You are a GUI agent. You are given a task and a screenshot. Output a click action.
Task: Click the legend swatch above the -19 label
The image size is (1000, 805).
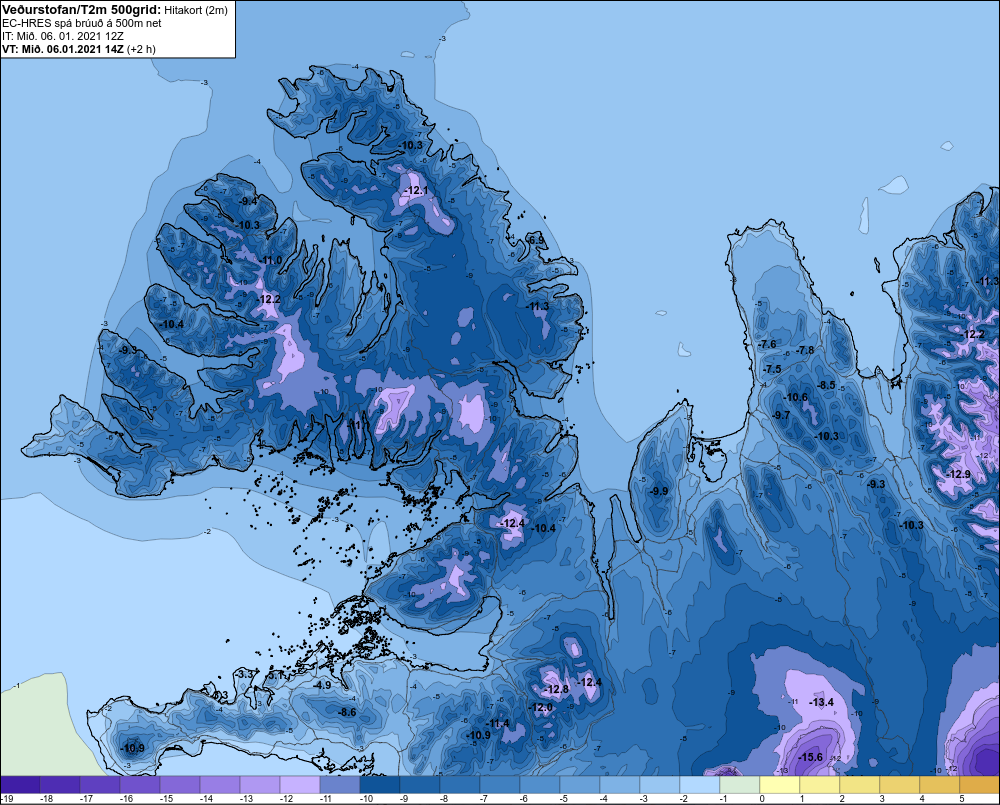click(x=20, y=785)
